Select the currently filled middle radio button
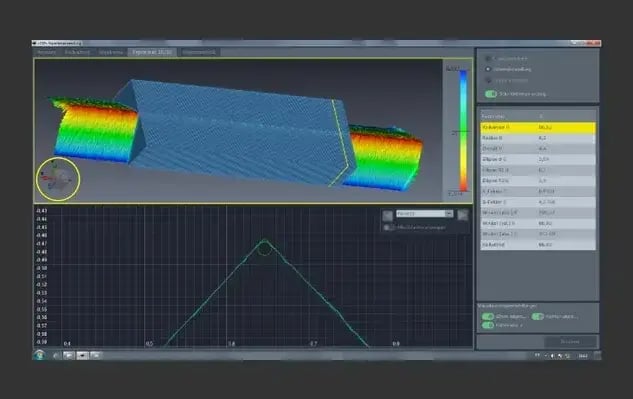Image resolution: width=633 pixels, height=399 pixels. coord(488,69)
